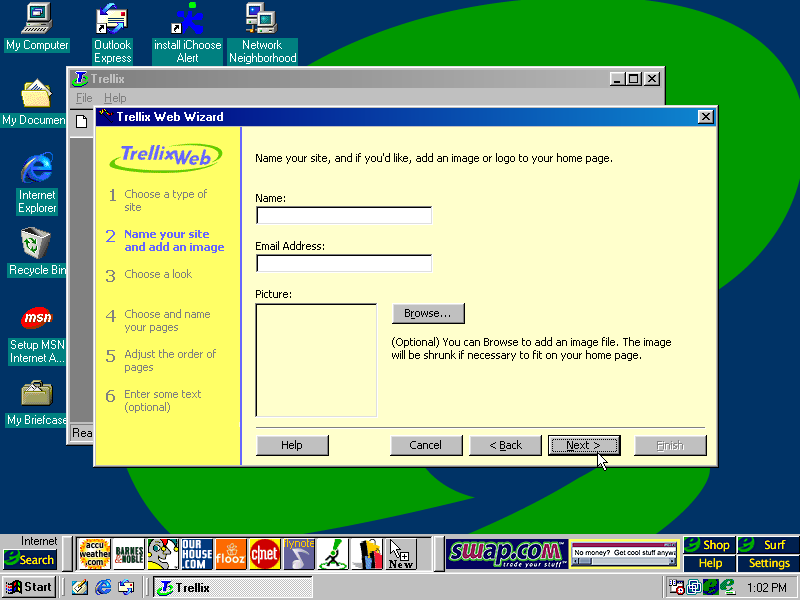Focus the Email Address input field
Screen dimensions: 800x600
(x=344, y=264)
